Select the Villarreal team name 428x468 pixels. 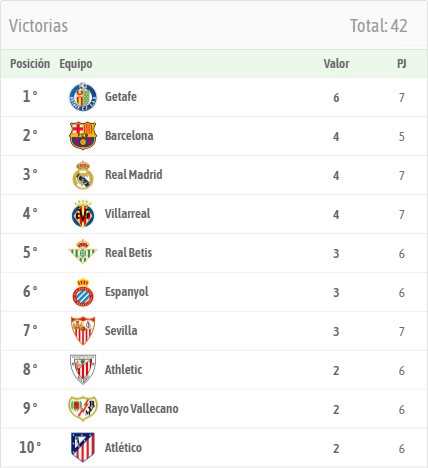pos(128,214)
